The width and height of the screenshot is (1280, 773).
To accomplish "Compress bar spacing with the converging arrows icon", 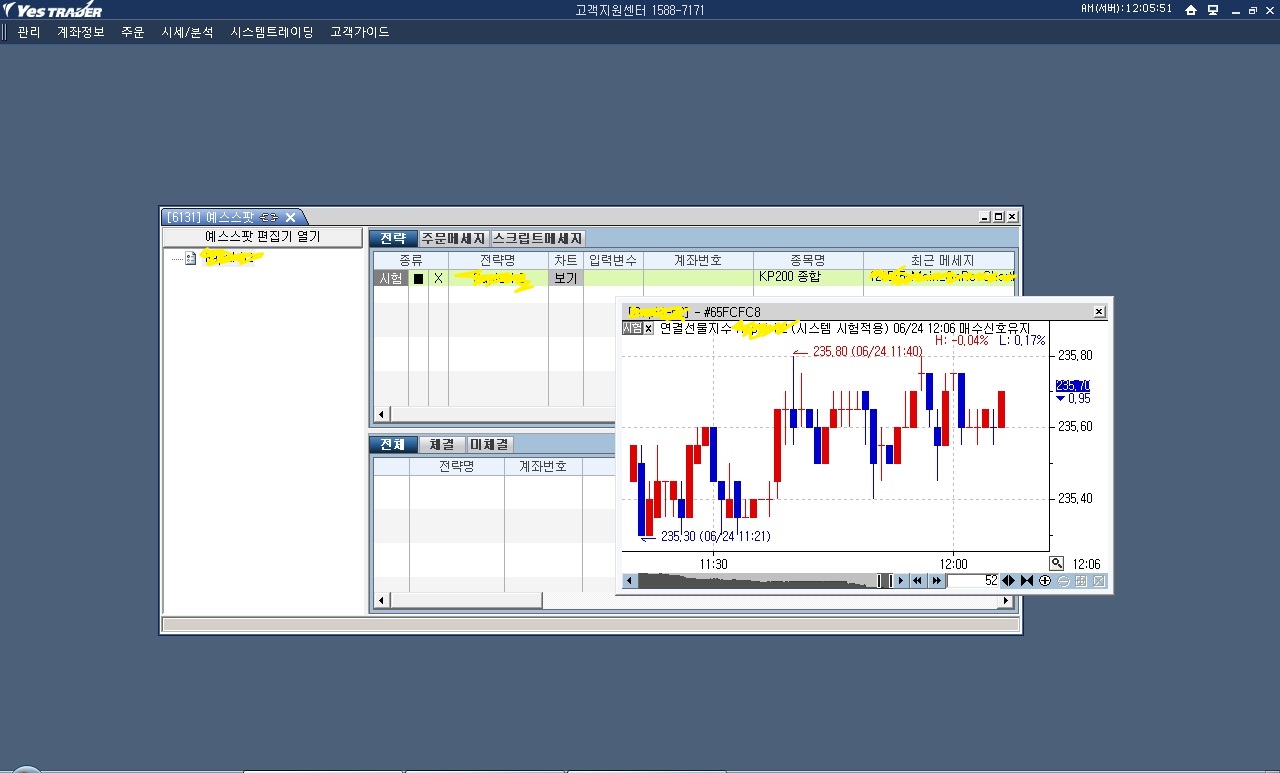I will point(1026,581).
